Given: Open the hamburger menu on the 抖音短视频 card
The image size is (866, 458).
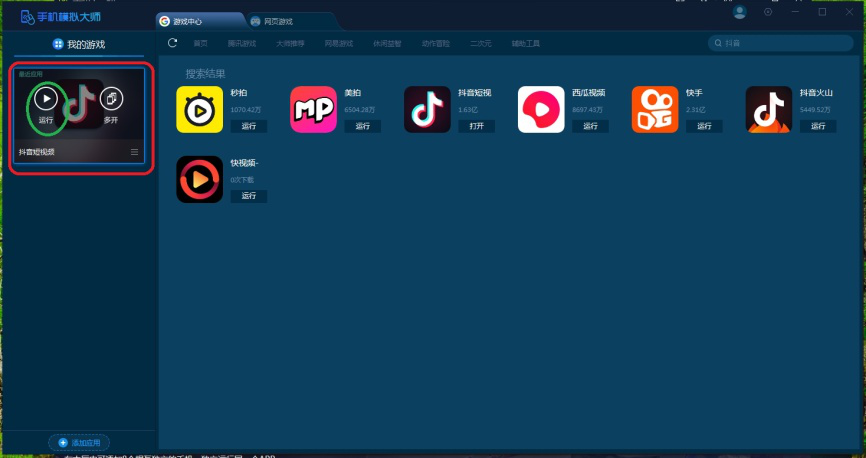Looking at the screenshot, I should coord(134,152).
